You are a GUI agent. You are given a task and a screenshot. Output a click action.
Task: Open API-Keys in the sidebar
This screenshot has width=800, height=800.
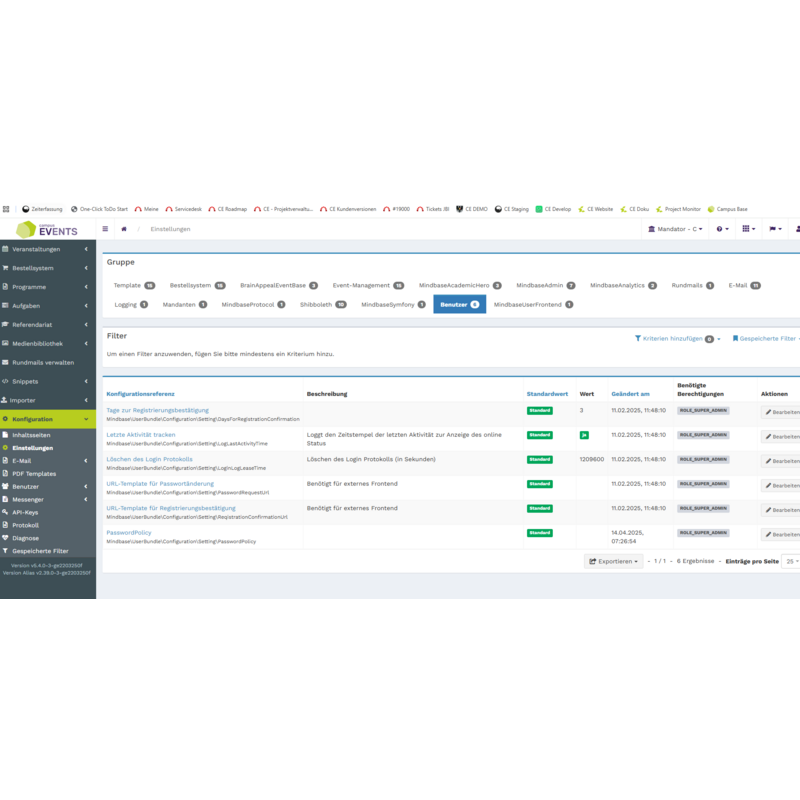tap(25, 512)
